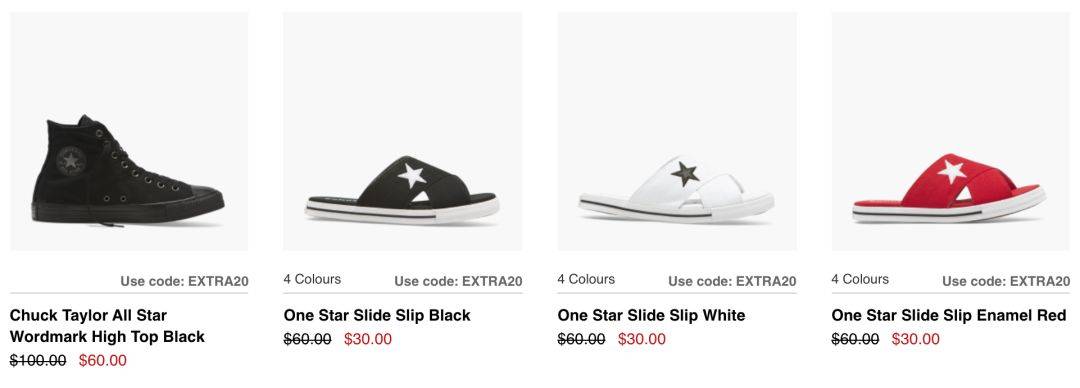Open One Star Slide Slip Enamel Red title
1080x388 pixels.
pos(948,316)
